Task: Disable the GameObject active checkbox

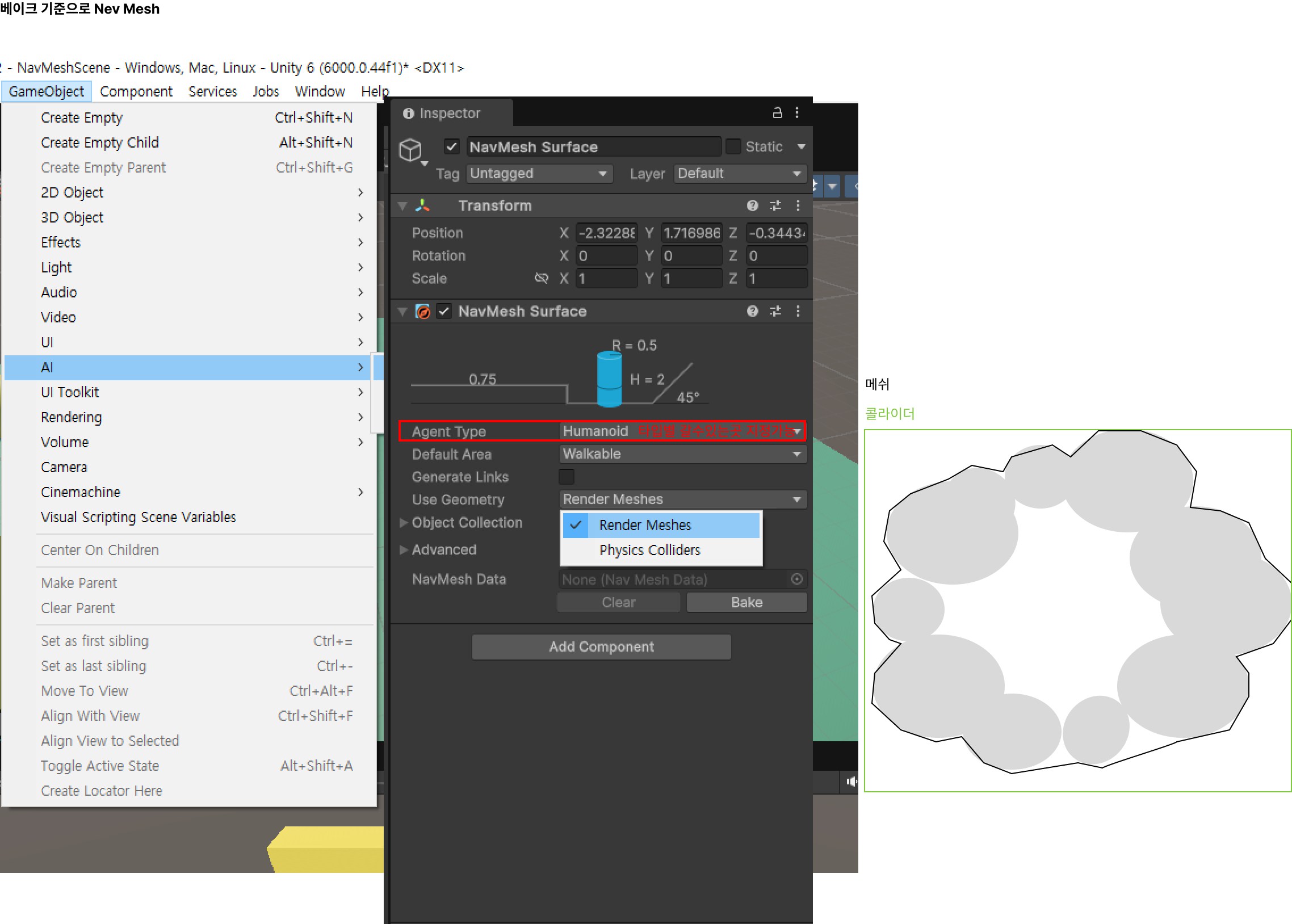Action: pos(452,147)
